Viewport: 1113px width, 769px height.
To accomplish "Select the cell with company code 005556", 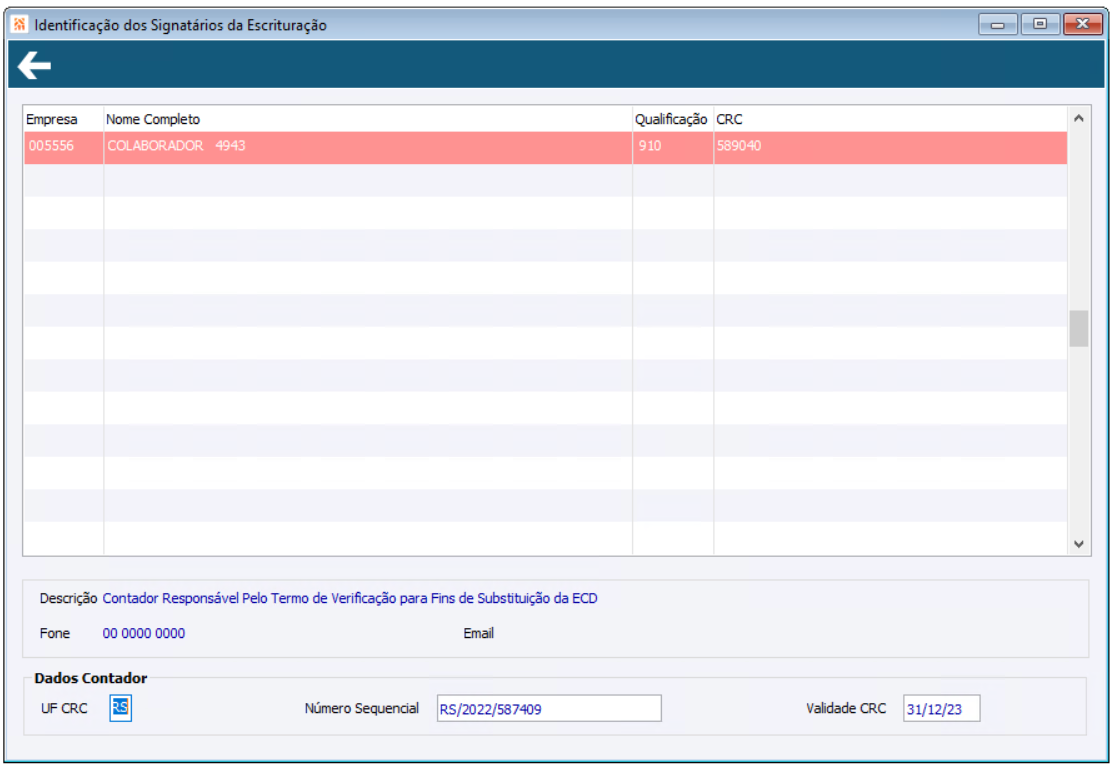I will tap(64, 147).
